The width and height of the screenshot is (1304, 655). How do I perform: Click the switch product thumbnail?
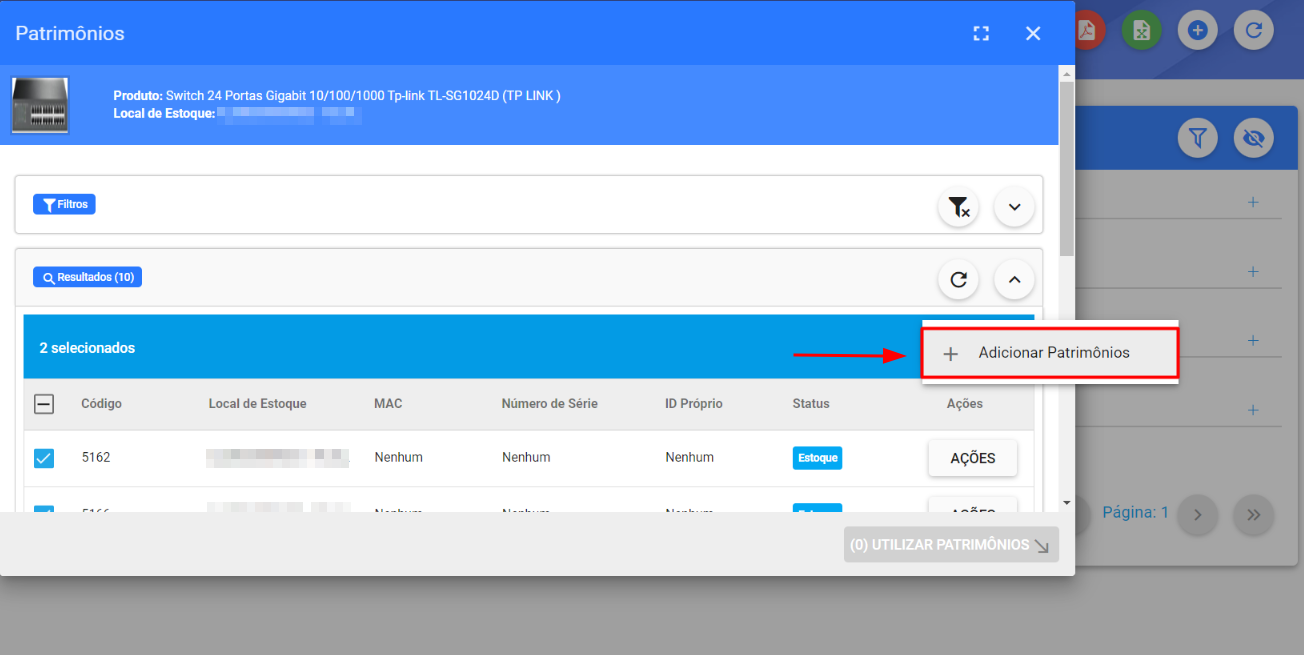[x=40, y=105]
